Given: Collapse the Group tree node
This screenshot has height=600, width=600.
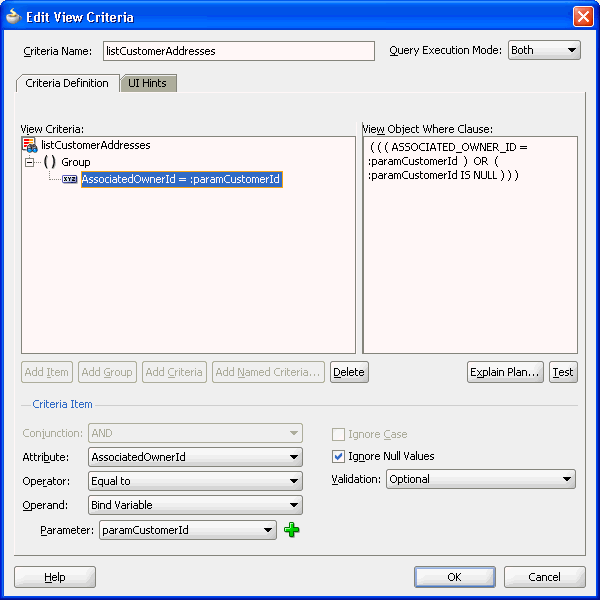Looking at the screenshot, I should (29, 162).
